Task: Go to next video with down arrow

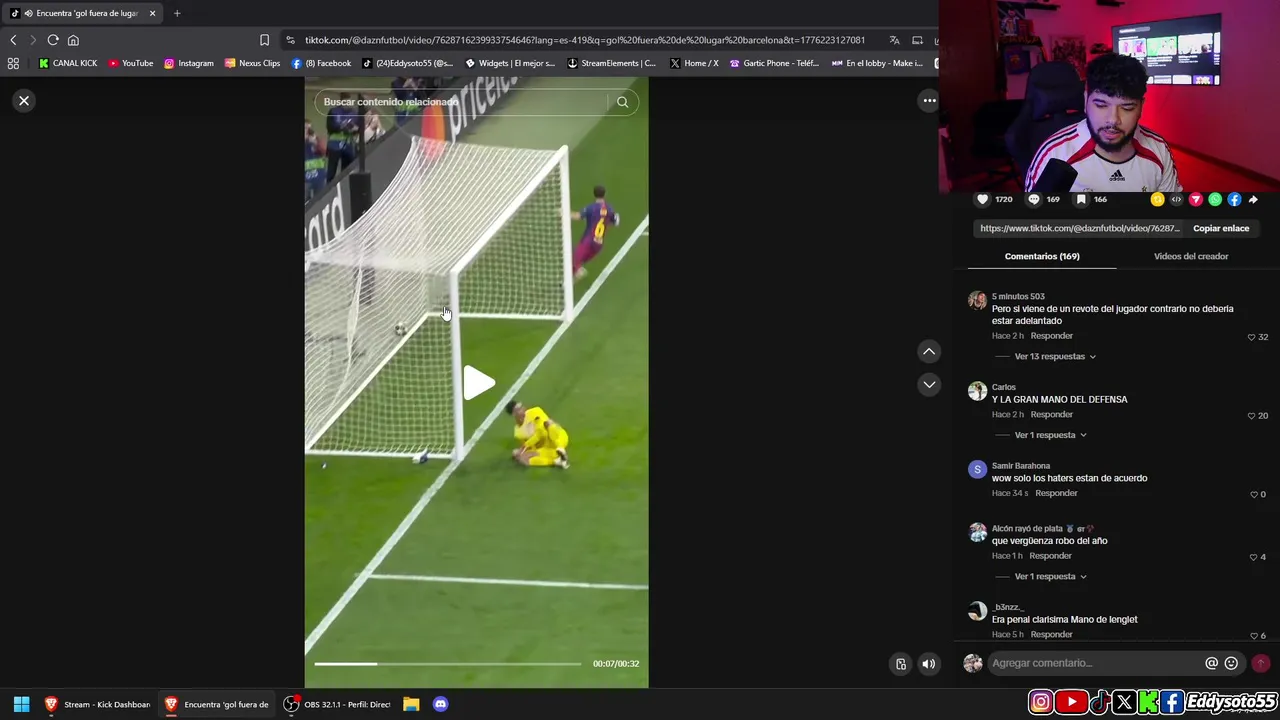Action: [x=929, y=384]
